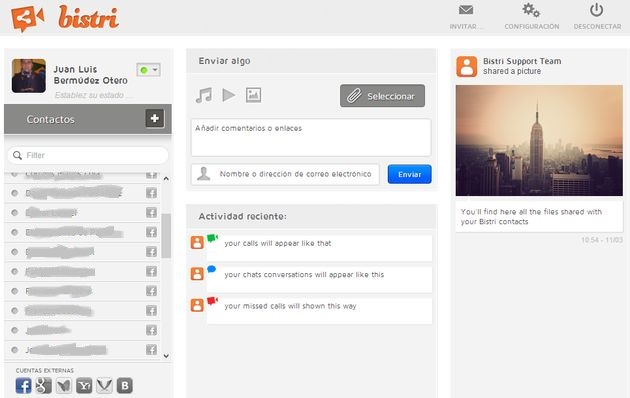Click the Seleccionar attach button
Screen dimensions: 630x398
[x=382, y=96]
